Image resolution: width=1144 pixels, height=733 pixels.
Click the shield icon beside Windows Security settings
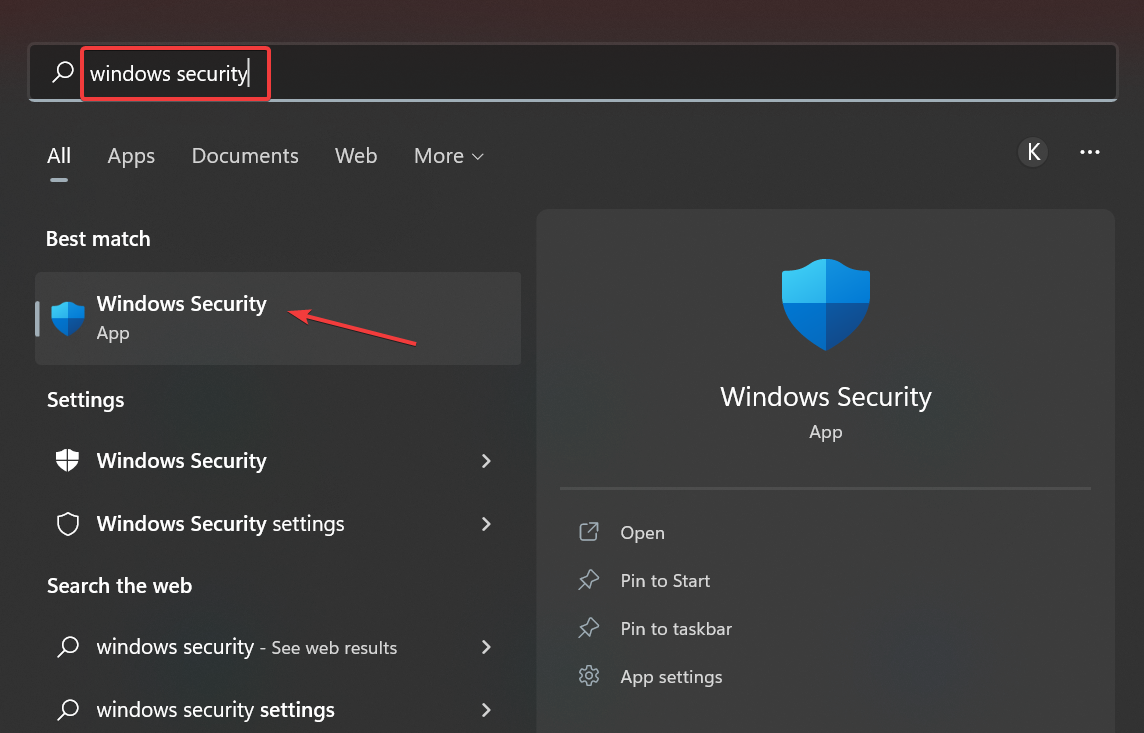(68, 524)
